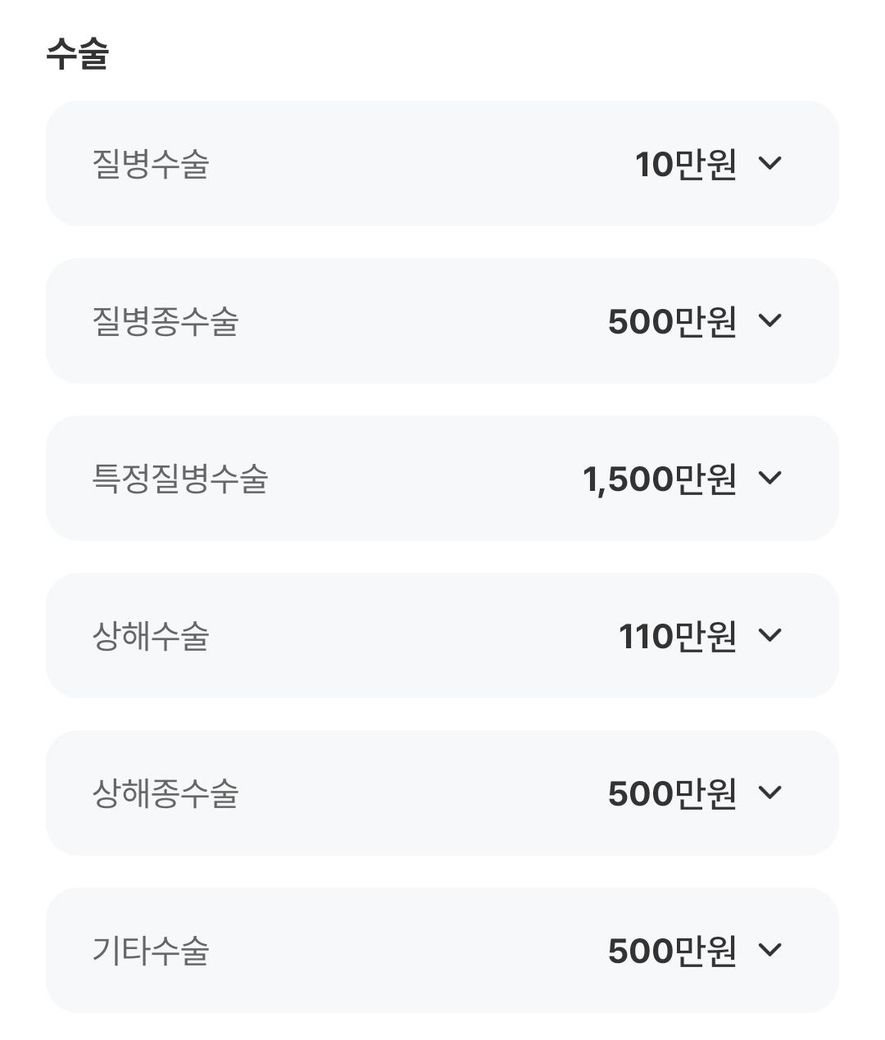Click the 질병수술 label
885x1040 pixels.
click(x=150, y=164)
